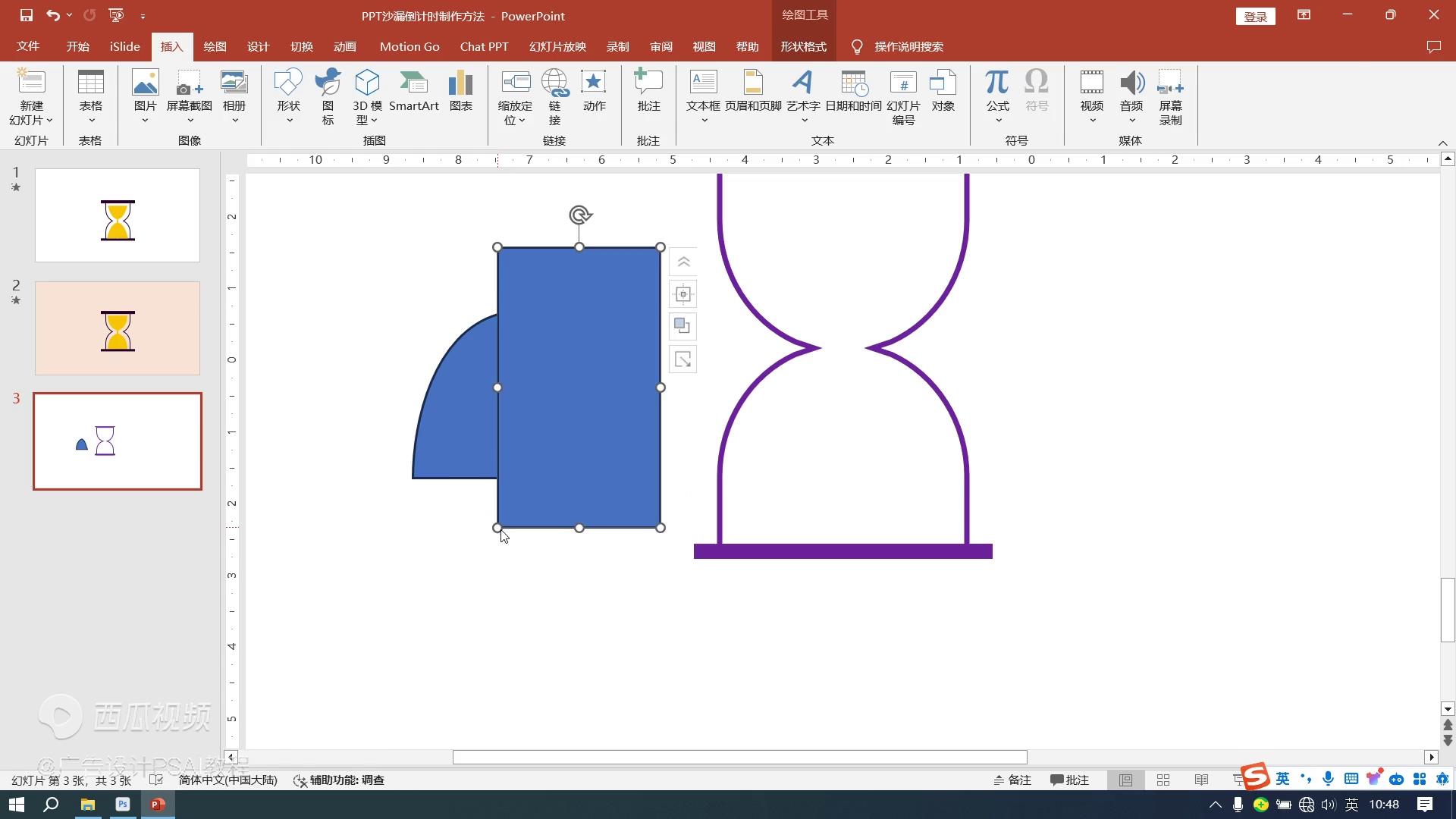This screenshot has width=1456, height=819.
Task: Open the Photo Album (相册) icon
Action: (234, 83)
